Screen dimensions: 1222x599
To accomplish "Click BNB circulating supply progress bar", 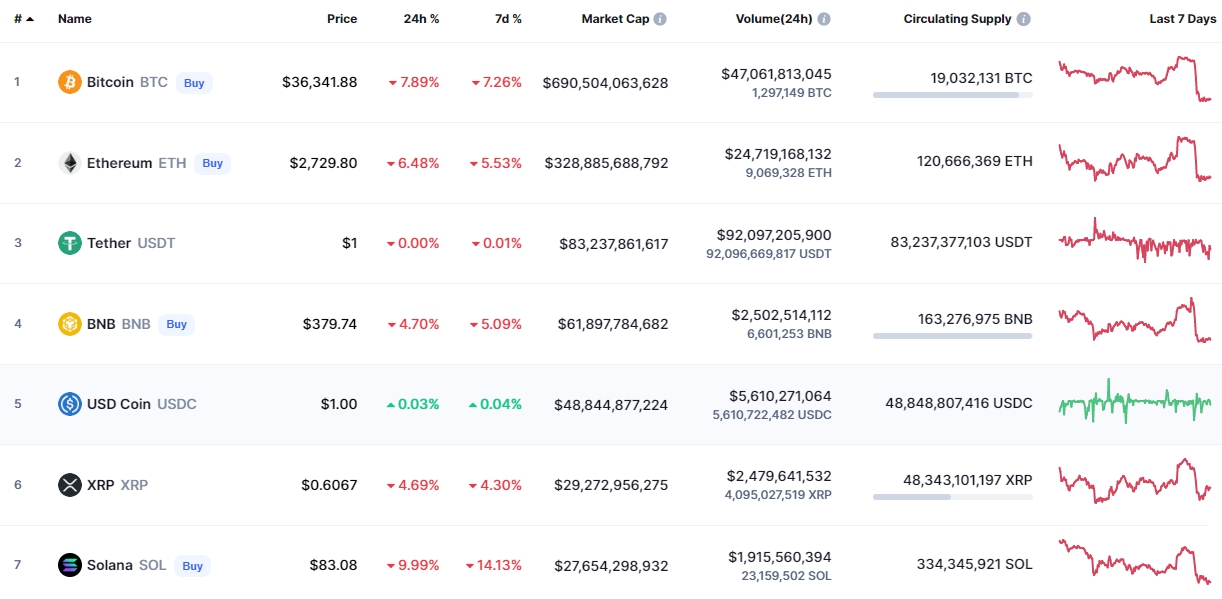I will (952, 336).
